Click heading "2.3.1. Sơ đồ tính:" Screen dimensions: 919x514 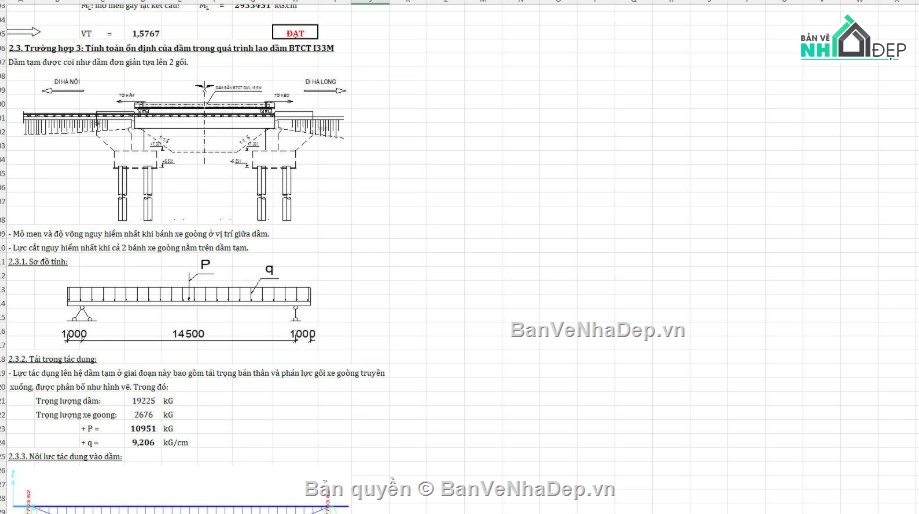pos(38,261)
